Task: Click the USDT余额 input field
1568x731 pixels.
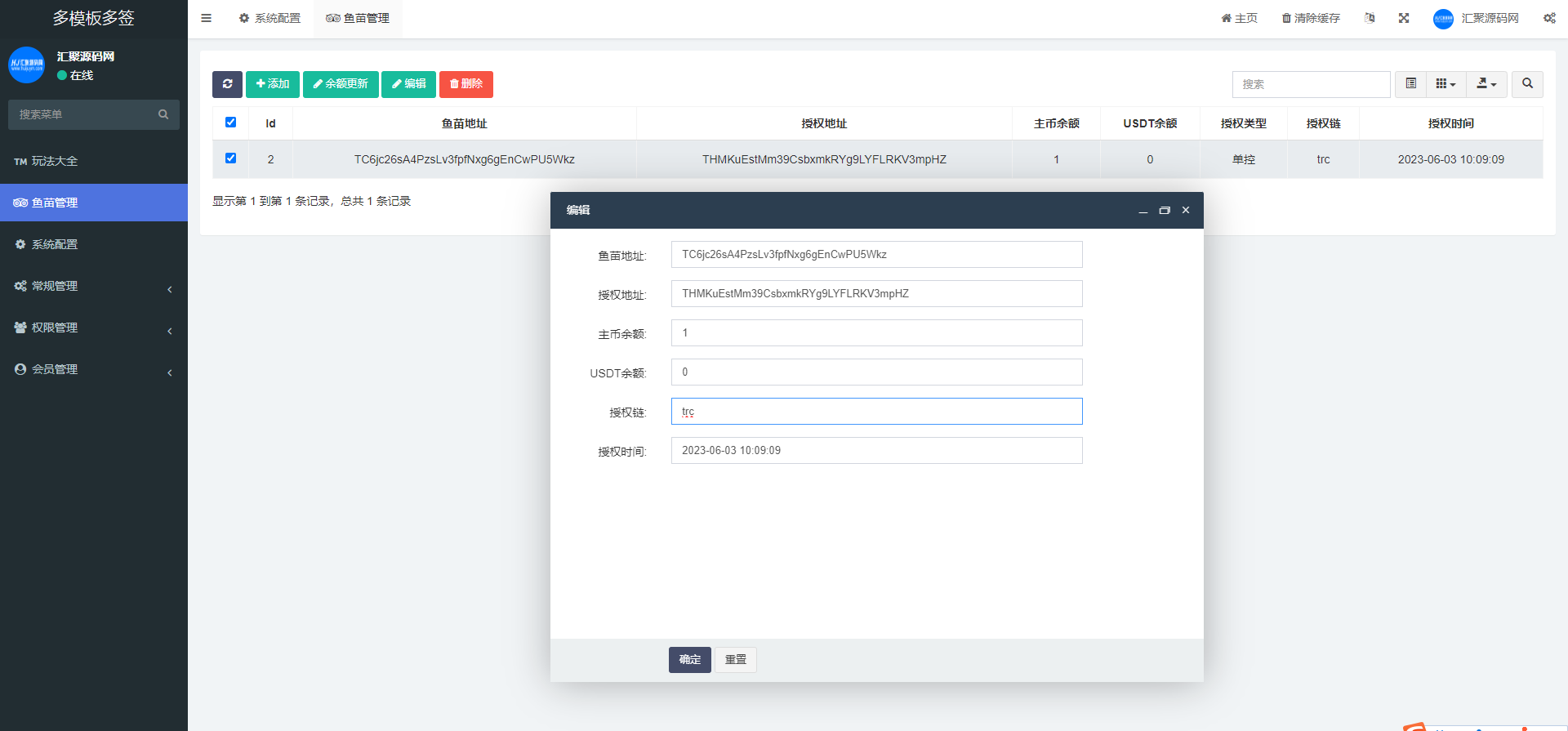Action: [876, 372]
